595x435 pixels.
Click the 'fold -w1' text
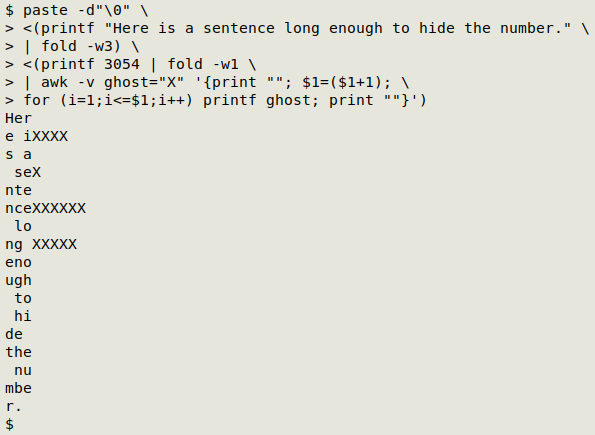pos(203,64)
